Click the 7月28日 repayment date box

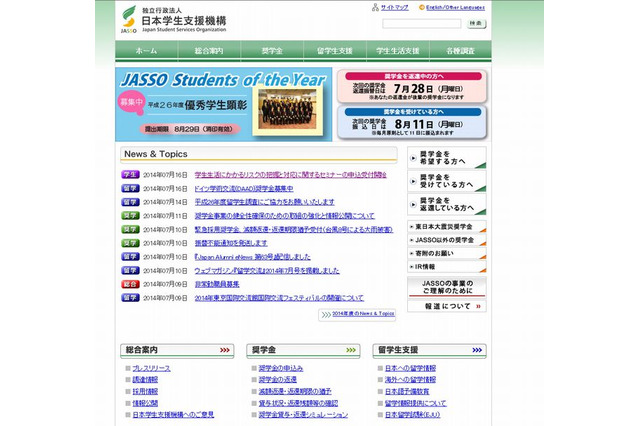click(412, 87)
